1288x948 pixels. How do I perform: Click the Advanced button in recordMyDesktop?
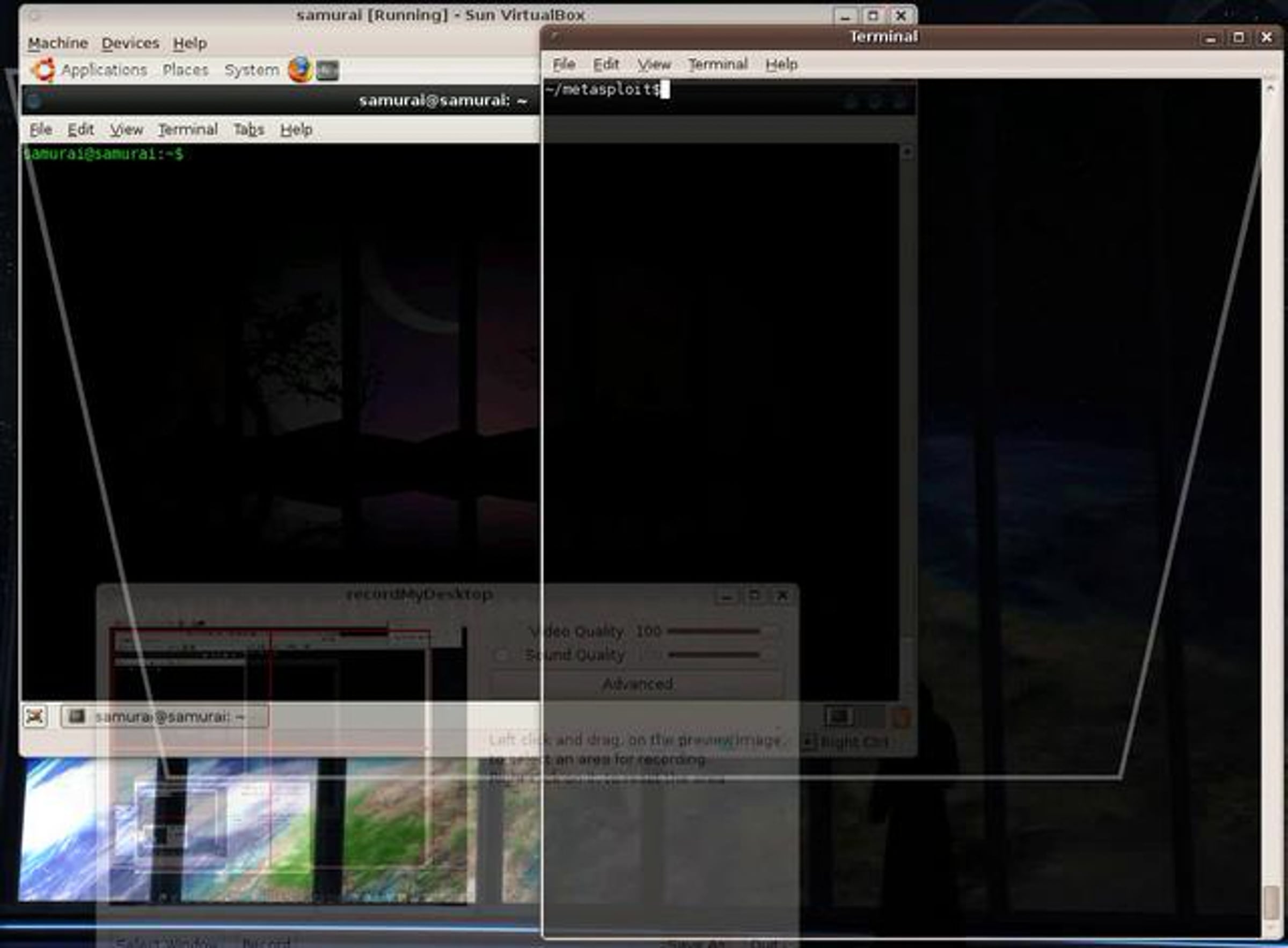[637, 684]
